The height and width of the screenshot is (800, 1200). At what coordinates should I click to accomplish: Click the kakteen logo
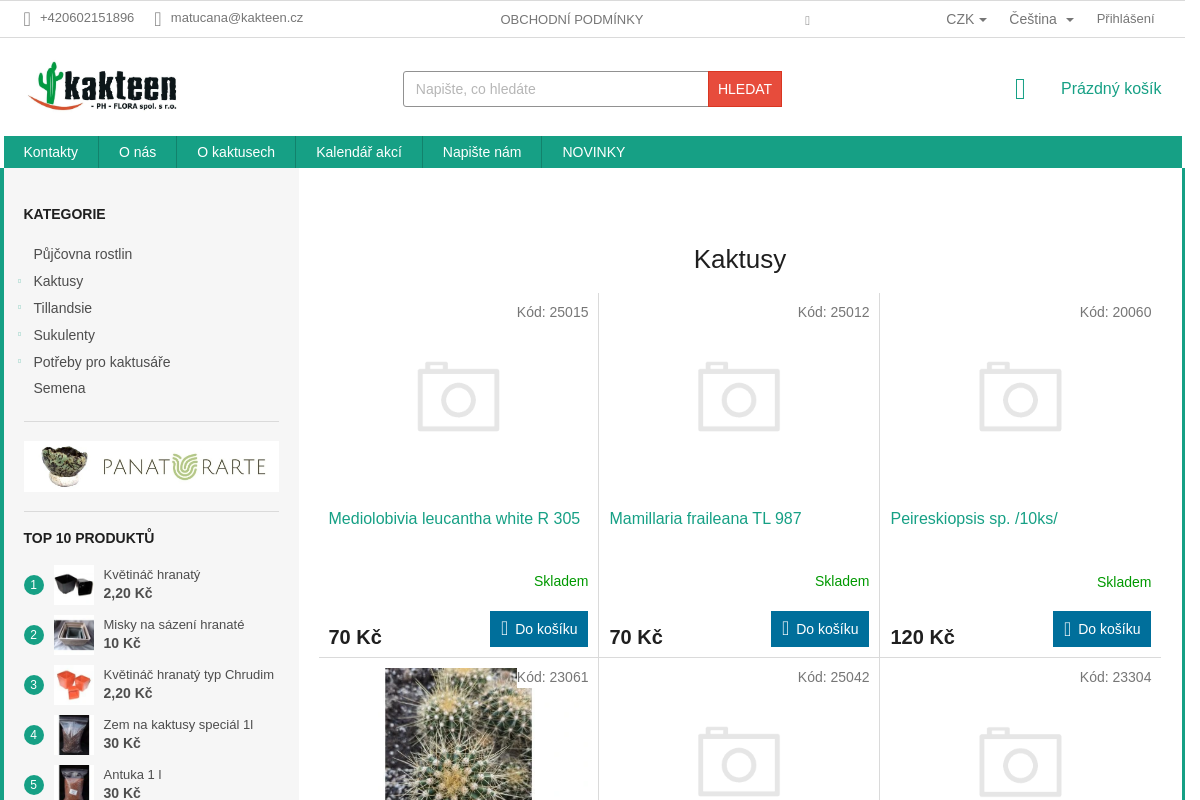coord(103,86)
